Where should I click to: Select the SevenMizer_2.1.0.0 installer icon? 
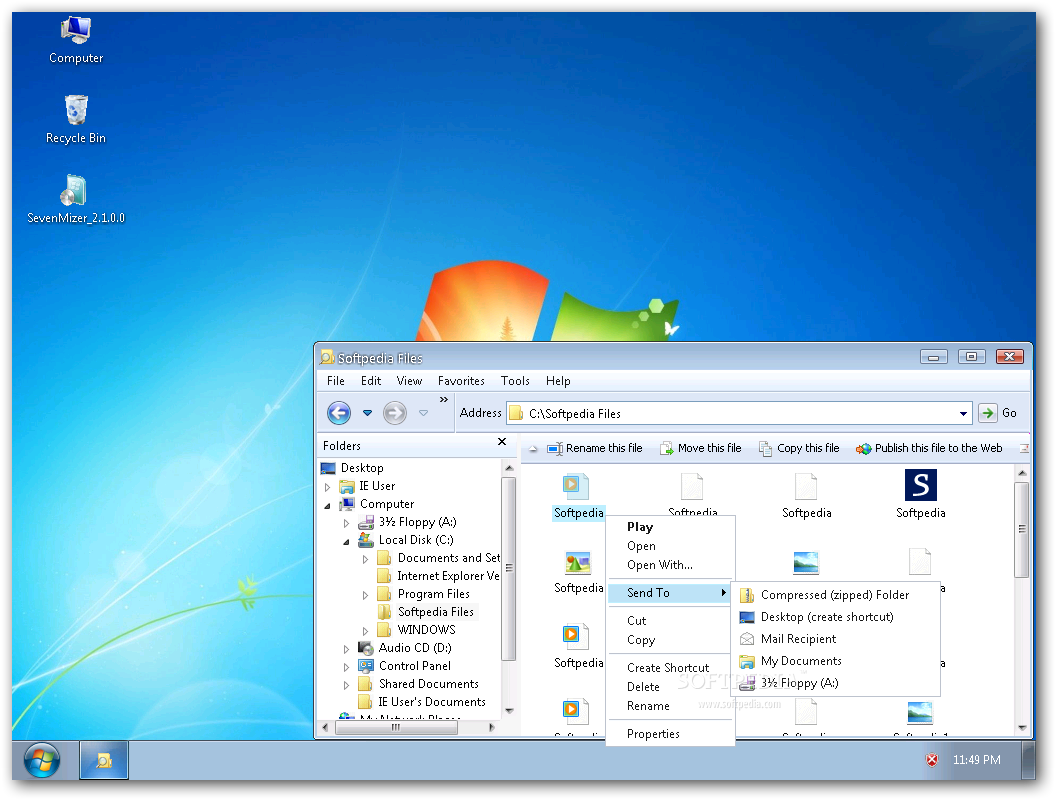[x=75, y=200]
